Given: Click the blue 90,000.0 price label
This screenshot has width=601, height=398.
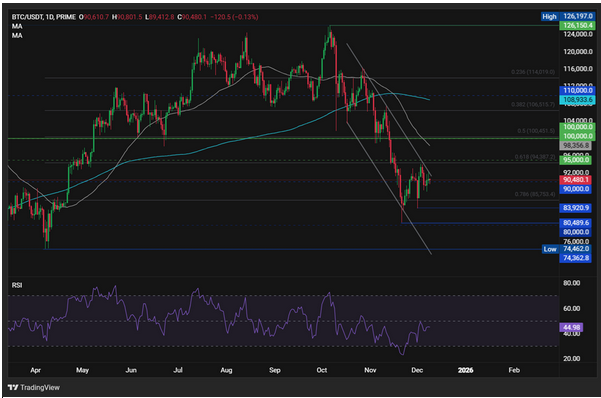Looking at the screenshot, I should (x=575, y=189).
